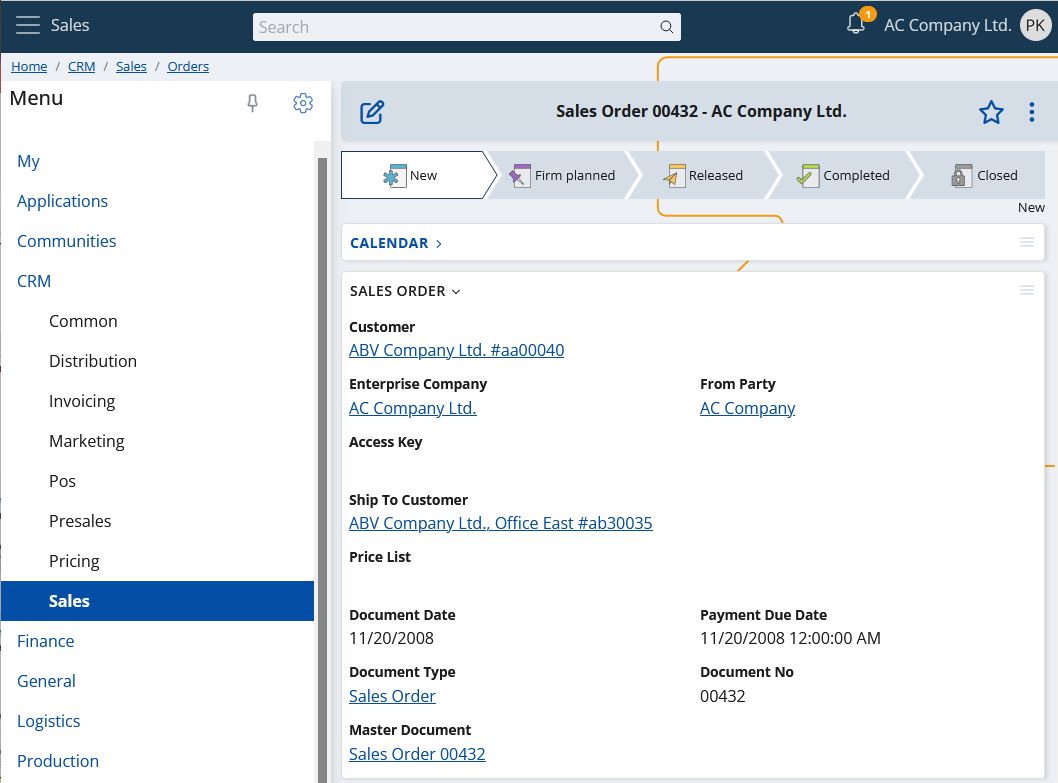Go to CRM breadcrumb
Image resolution: width=1058 pixels, height=783 pixels.
82,66
